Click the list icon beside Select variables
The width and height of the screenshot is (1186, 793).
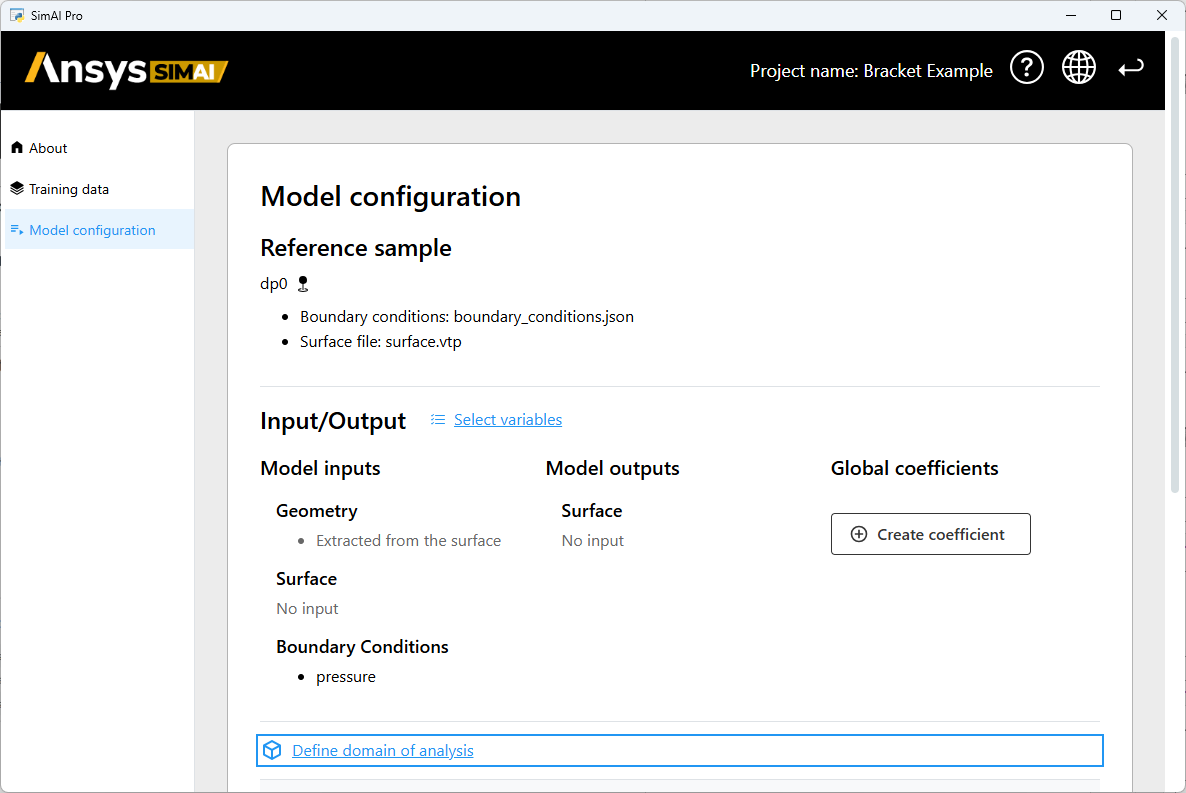coord(437,420)
